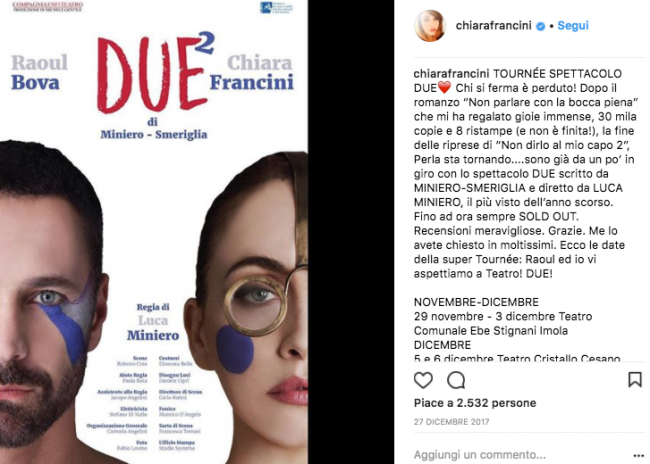
Task: Click the Raoul Bova name on poster
Action: [x=39, y=73]
